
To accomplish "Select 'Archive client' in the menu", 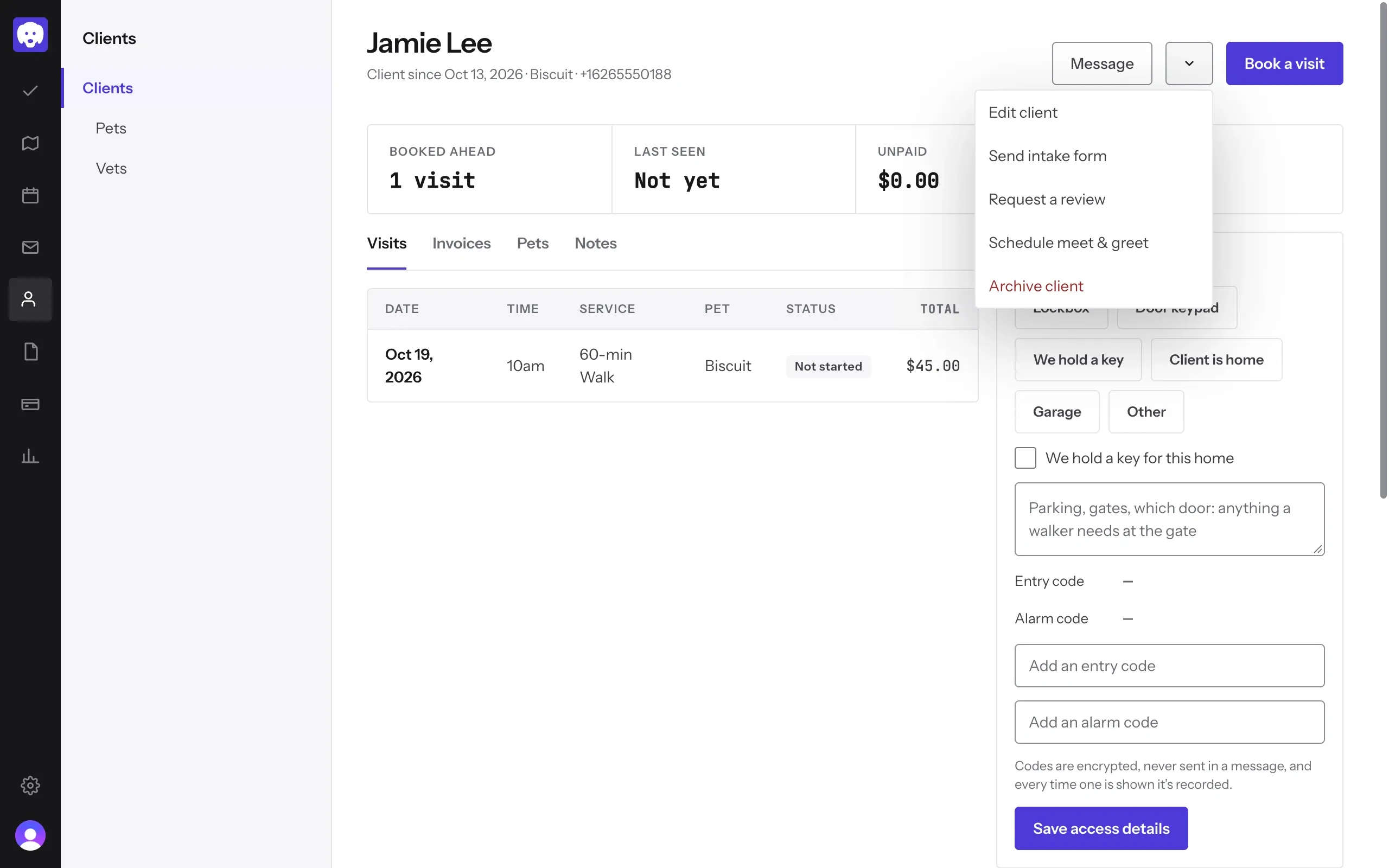I will pos(1093,286).
